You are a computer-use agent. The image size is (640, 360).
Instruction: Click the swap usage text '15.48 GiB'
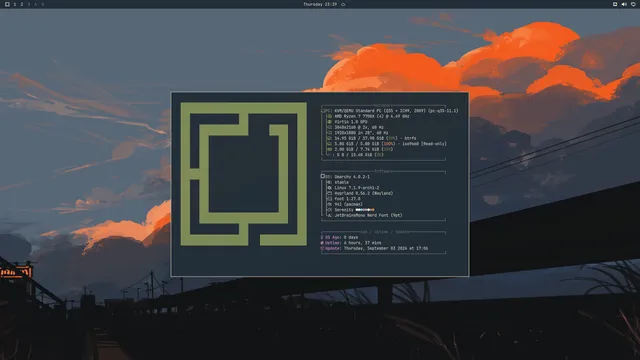[362, 155]
